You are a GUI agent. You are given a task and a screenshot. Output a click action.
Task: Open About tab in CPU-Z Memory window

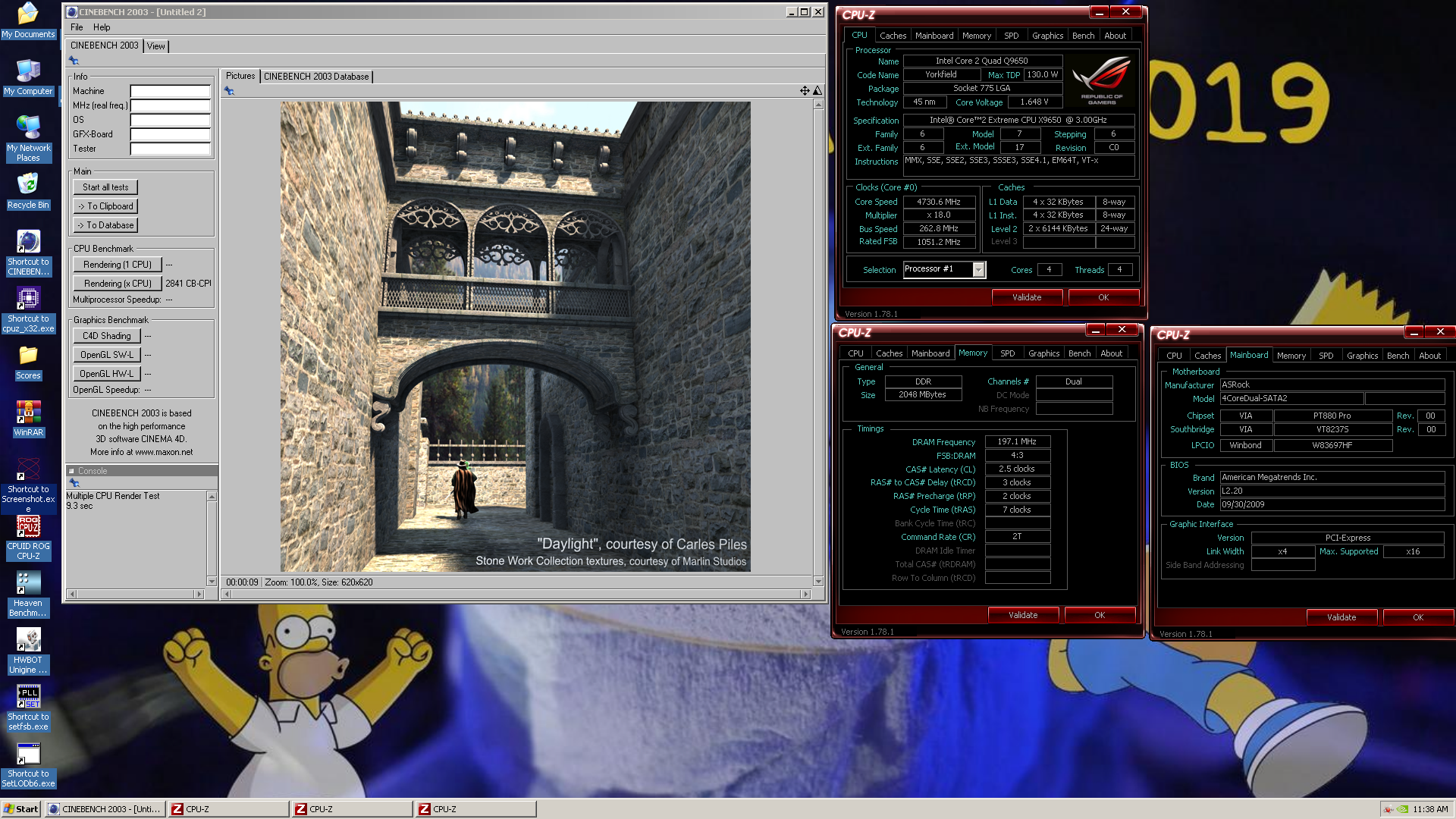[1111, 353]
